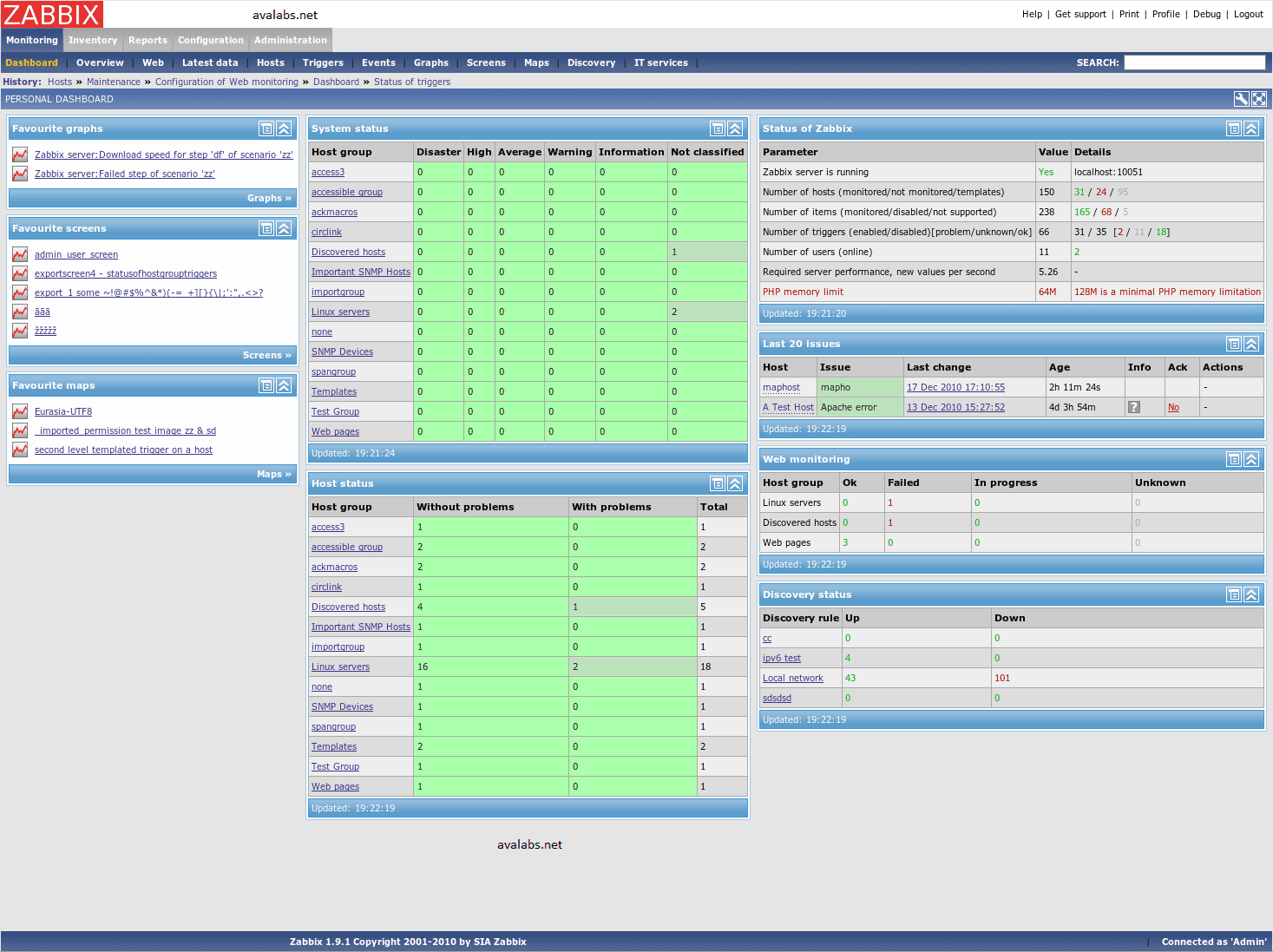Open IT services submenu
The height and width of the screenshot is (952, 1273).
[660, 62]
